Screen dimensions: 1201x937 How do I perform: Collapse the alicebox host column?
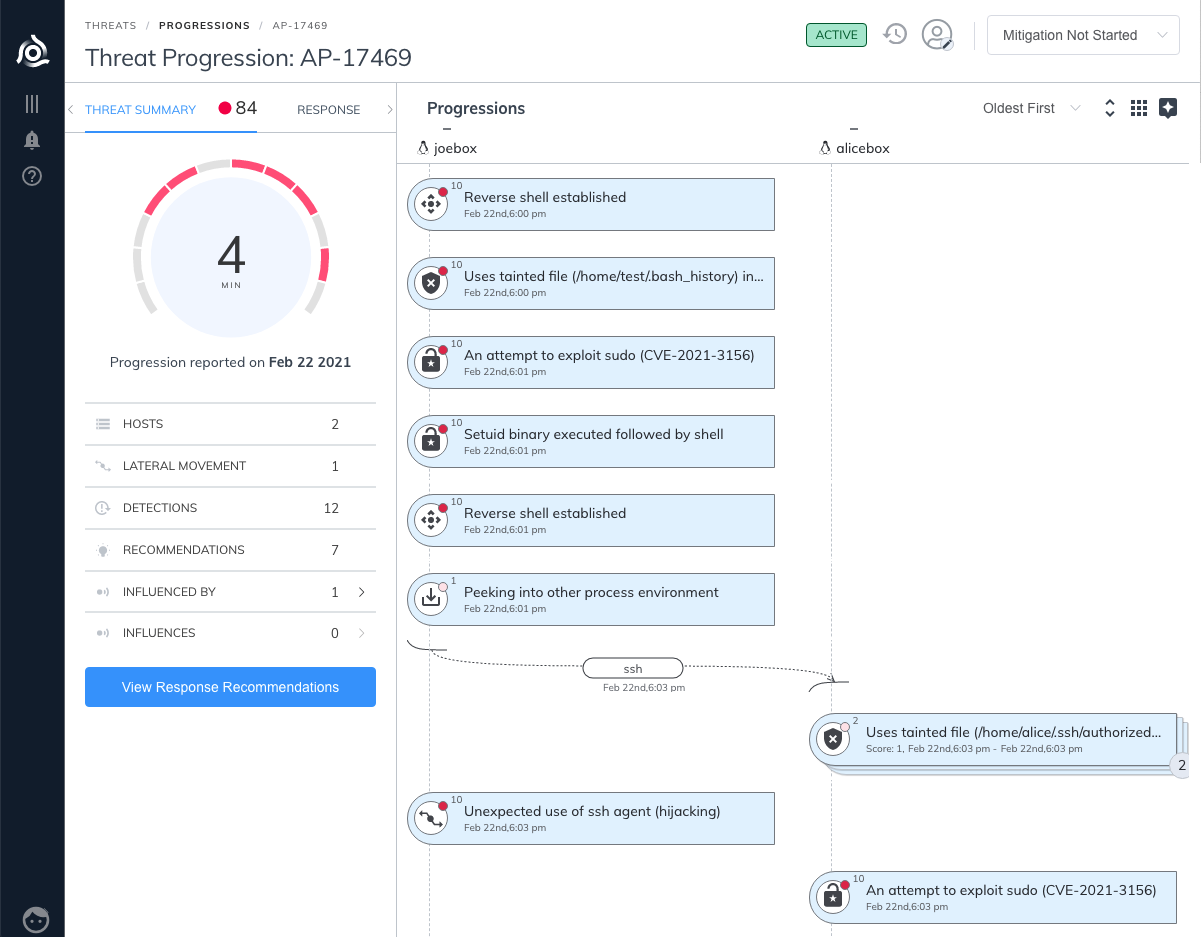[x=853, y=129]
